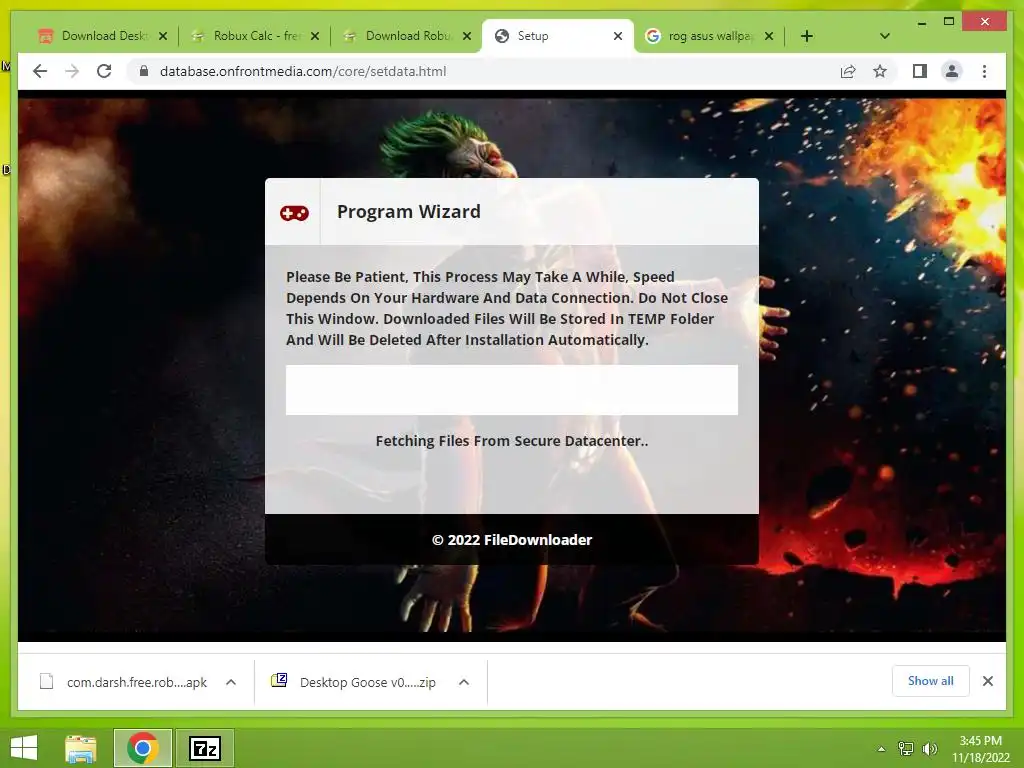Open the Chrome profile avatar

(952, 71)
